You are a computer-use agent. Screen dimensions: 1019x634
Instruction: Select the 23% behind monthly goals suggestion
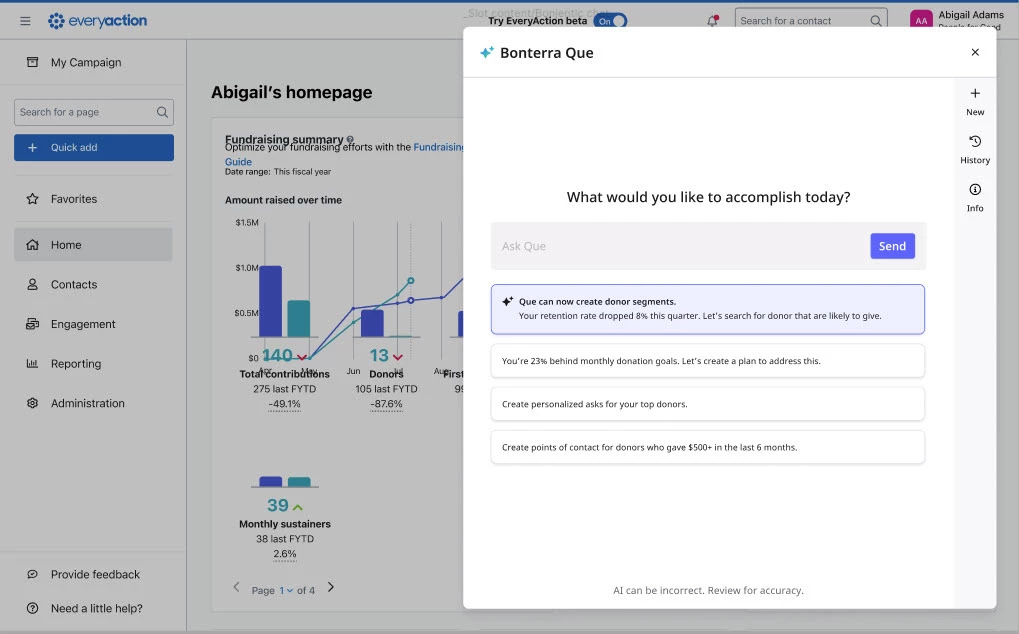pos(708,361)
